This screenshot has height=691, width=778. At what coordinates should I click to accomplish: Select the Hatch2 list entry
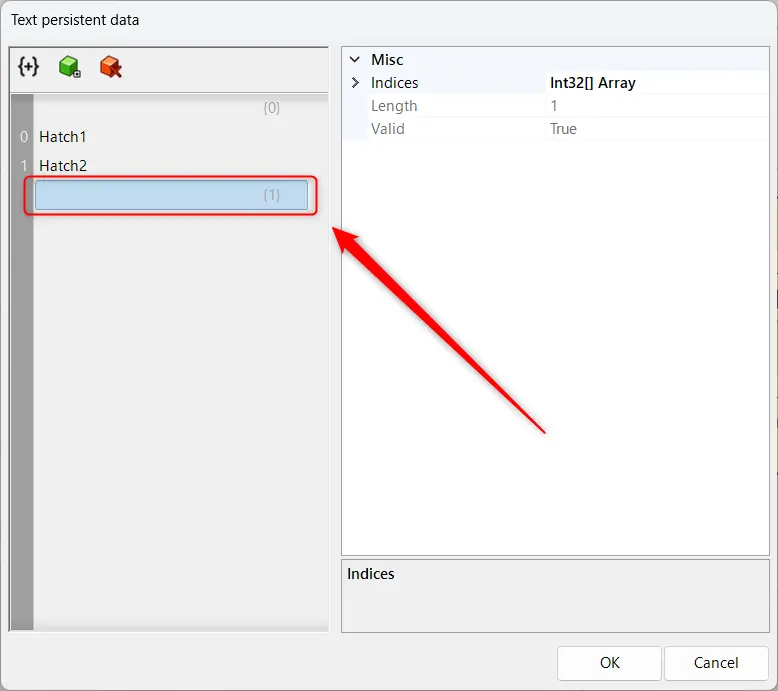coord(63,166)
